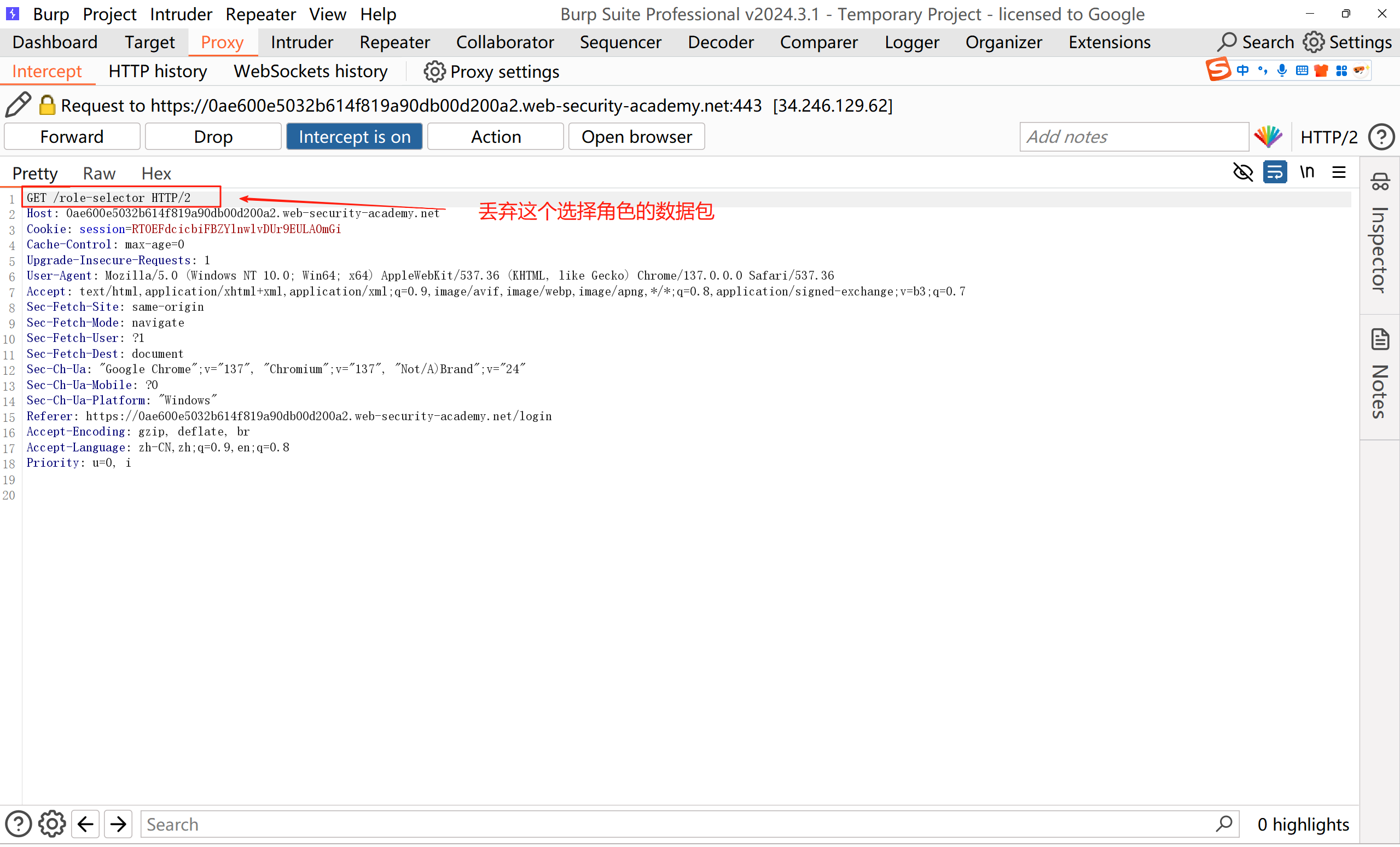Go to previous search match arrow
Viewport: 1400px width, 847px height.
(85, 824)
